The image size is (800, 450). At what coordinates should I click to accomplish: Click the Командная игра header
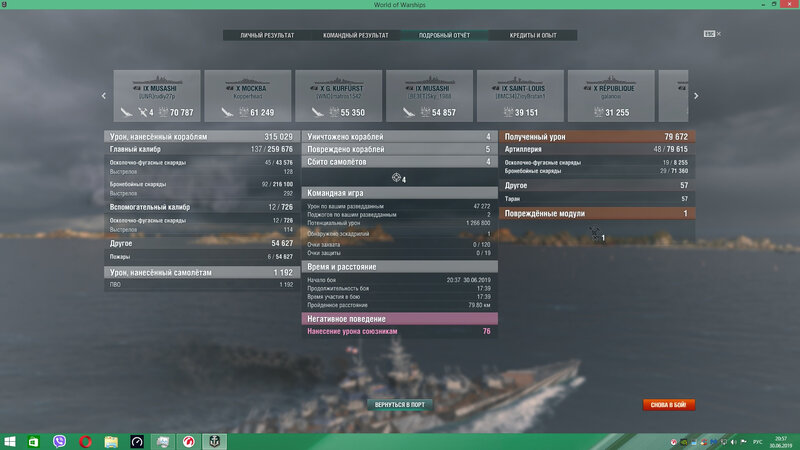coord(399,193)
